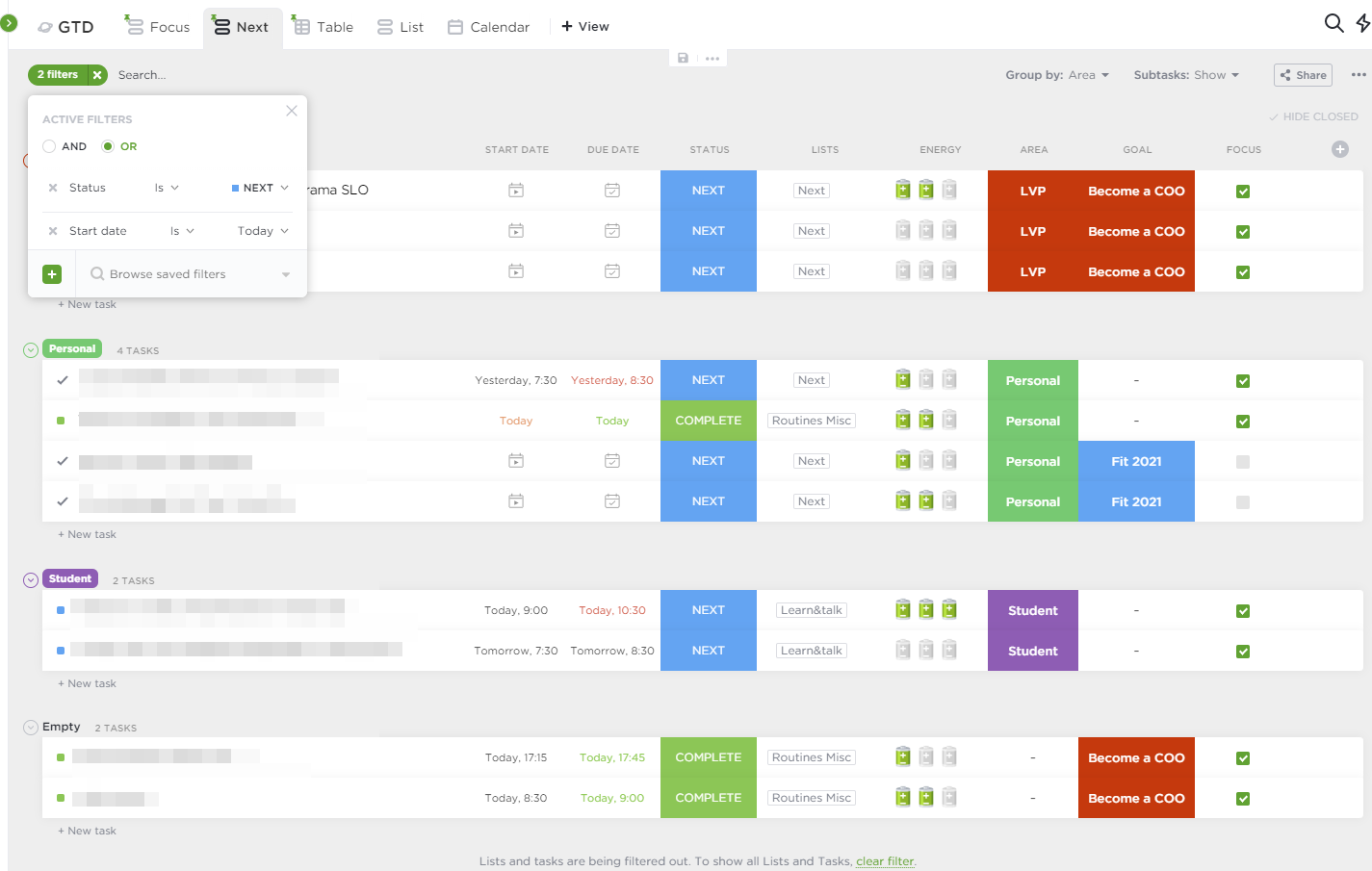Open the GTD space title
Image resolution: width=1372 pixels, height=871 pixels.
pos(65,27)
